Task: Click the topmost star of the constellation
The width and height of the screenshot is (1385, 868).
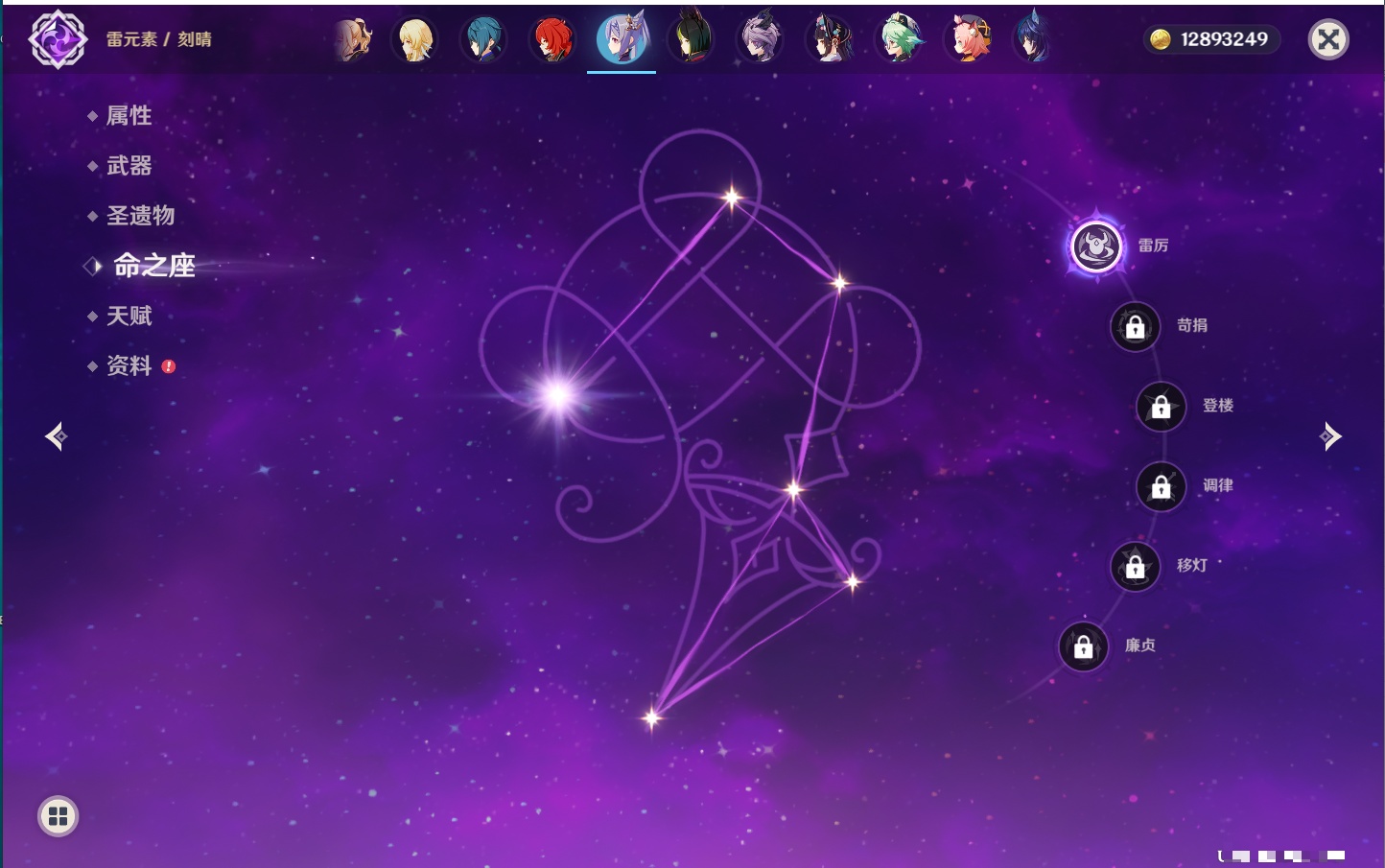Action: click(x=733, y=198)
